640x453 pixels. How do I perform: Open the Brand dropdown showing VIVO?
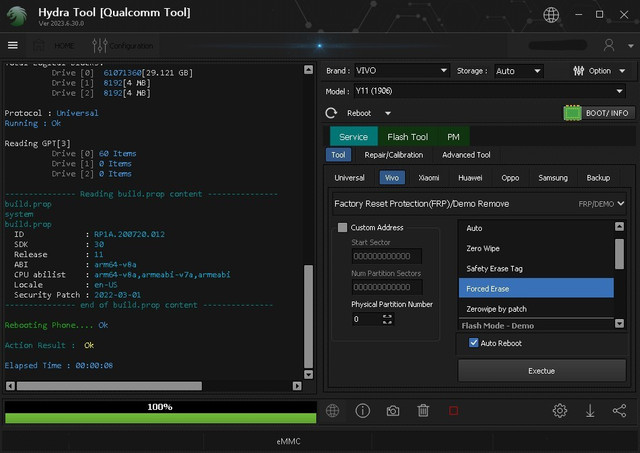(x=402, y=71)
